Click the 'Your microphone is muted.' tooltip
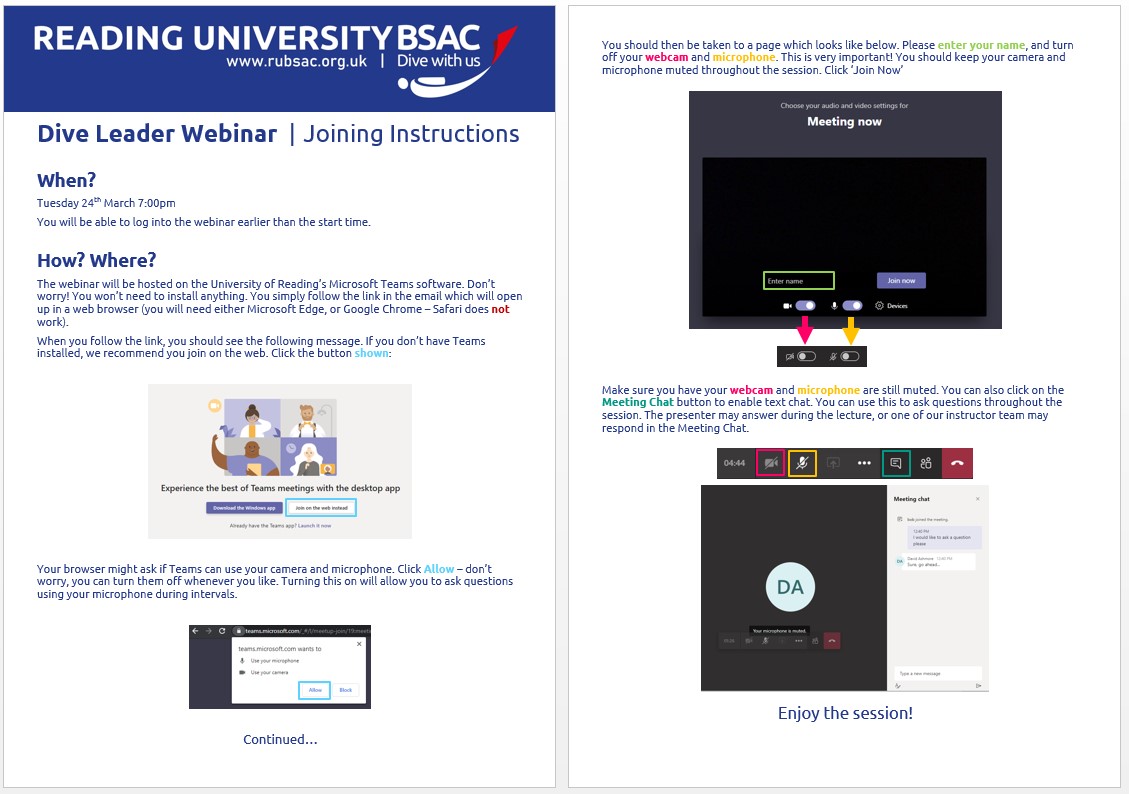Screen dimensions: 1129x794 (780, 631)
